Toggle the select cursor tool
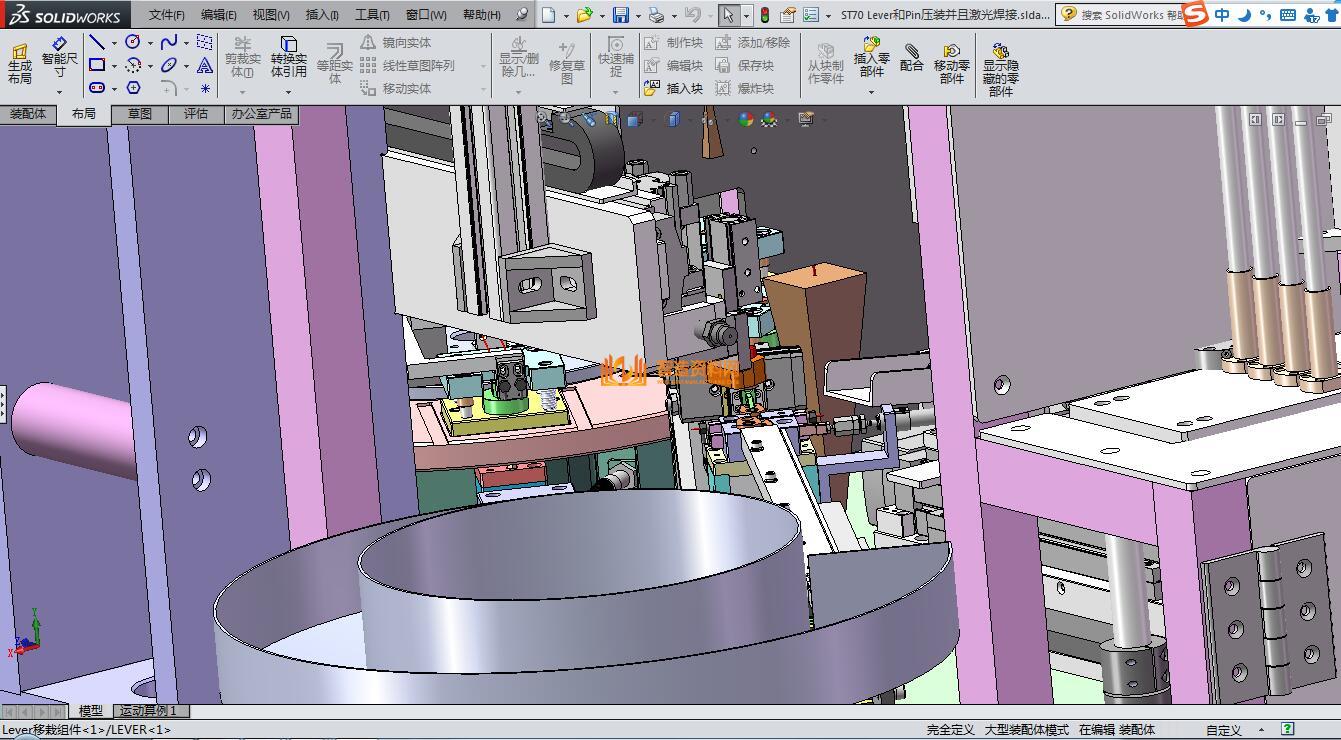This screenshot has width=1341, height=740. (x=728, y=15)
